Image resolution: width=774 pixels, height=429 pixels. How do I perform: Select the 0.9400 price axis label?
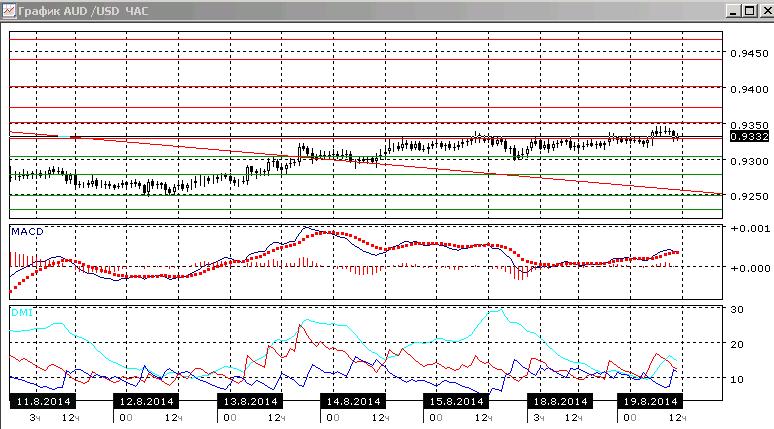pyautogui.click(x=749, y=89)
